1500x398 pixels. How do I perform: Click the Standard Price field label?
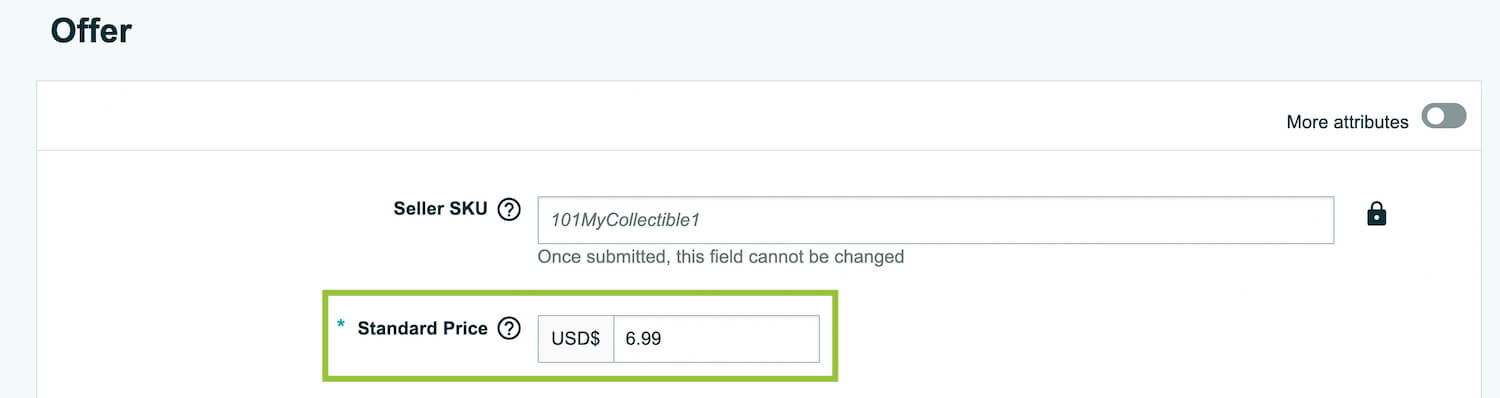[423, 328]
